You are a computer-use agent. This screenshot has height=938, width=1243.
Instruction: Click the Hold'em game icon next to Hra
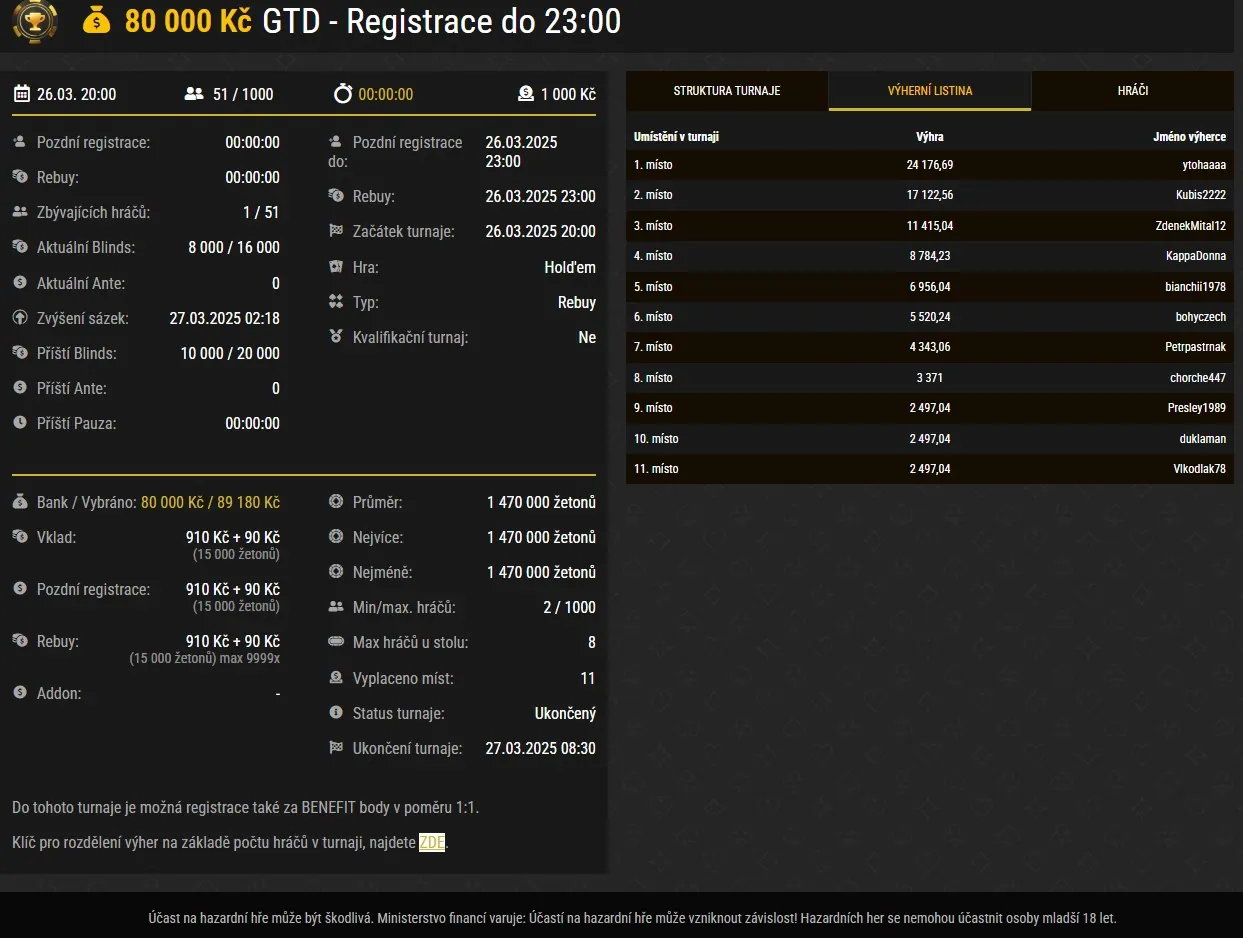tap(337, 267)
